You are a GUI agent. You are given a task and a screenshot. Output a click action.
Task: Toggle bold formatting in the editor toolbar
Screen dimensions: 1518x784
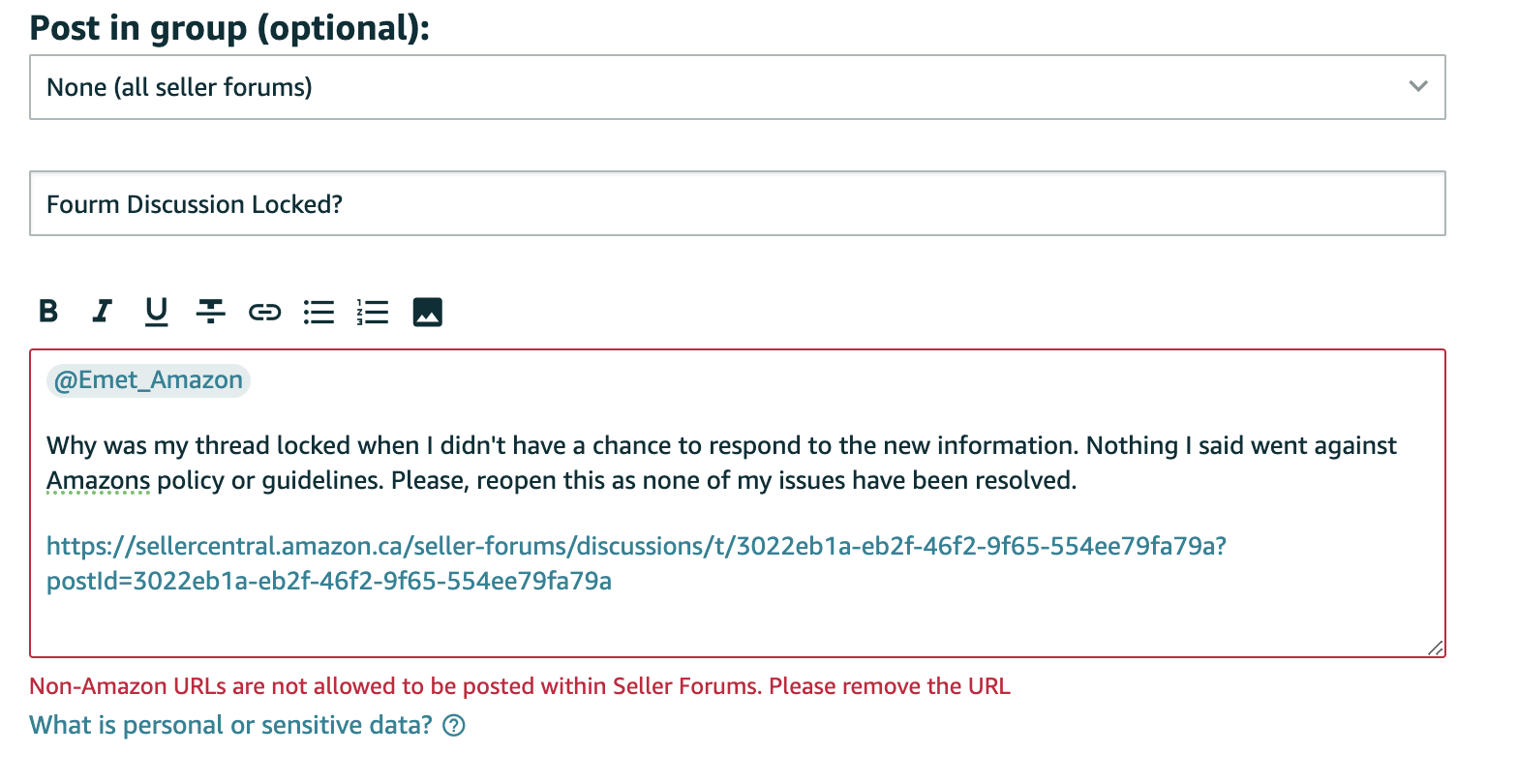48,312
